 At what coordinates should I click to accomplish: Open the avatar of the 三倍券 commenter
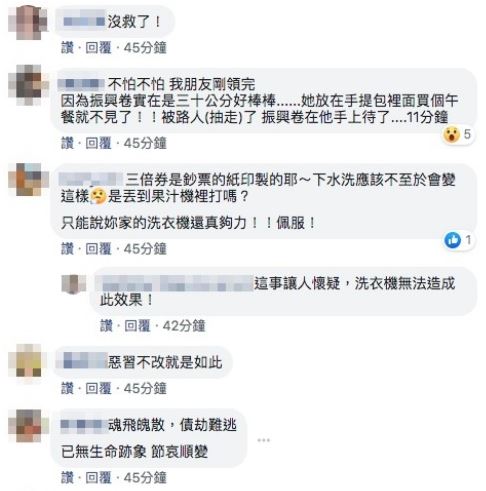(x=28, y=180)
